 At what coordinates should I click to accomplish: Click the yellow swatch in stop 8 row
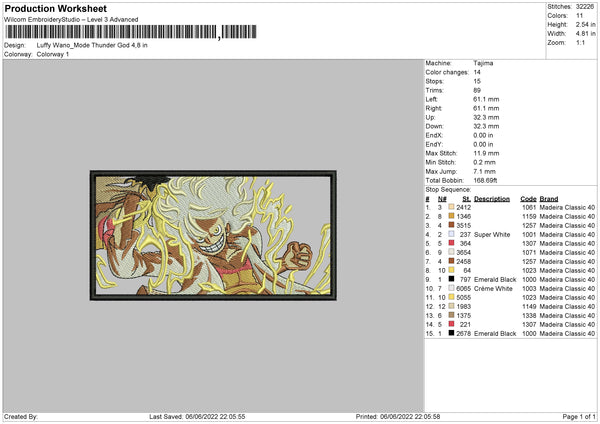point(451,270)
